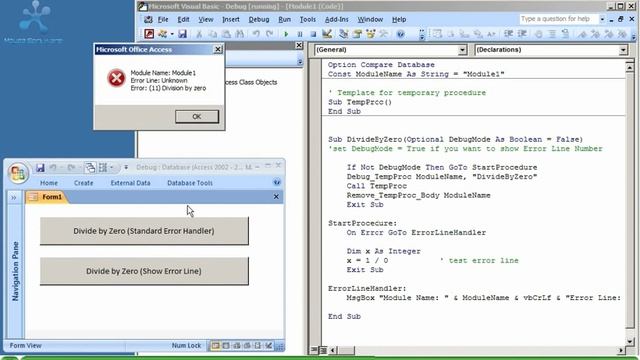This screenshot has height=360, width=640.
Task: Click the View Microsoft Access icon in VBA toolbar
Action: tap(149, 34)
